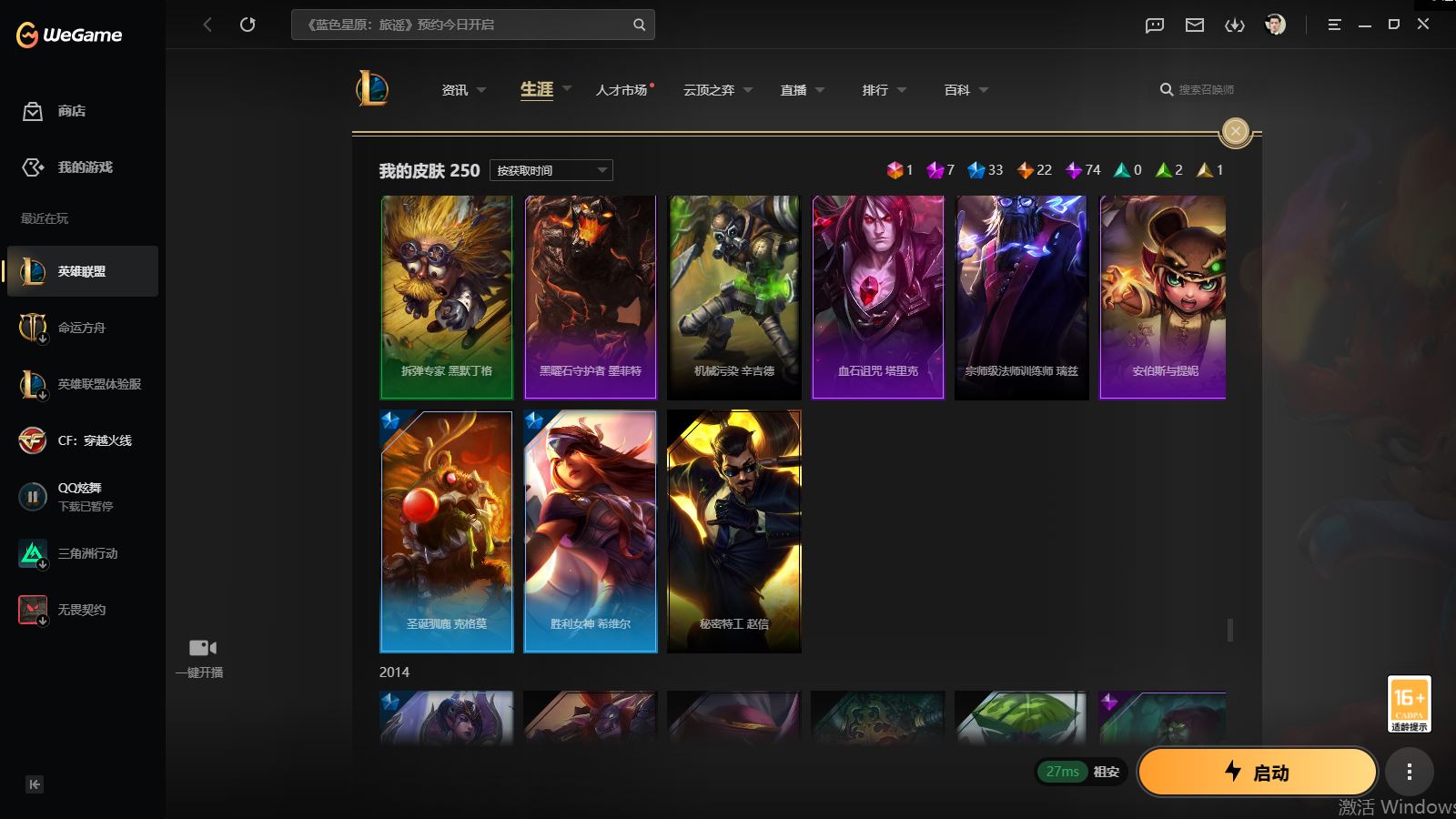Click the 我的皮肤 250 heading
The image size is (1456, 819).
tap(430, 170)
